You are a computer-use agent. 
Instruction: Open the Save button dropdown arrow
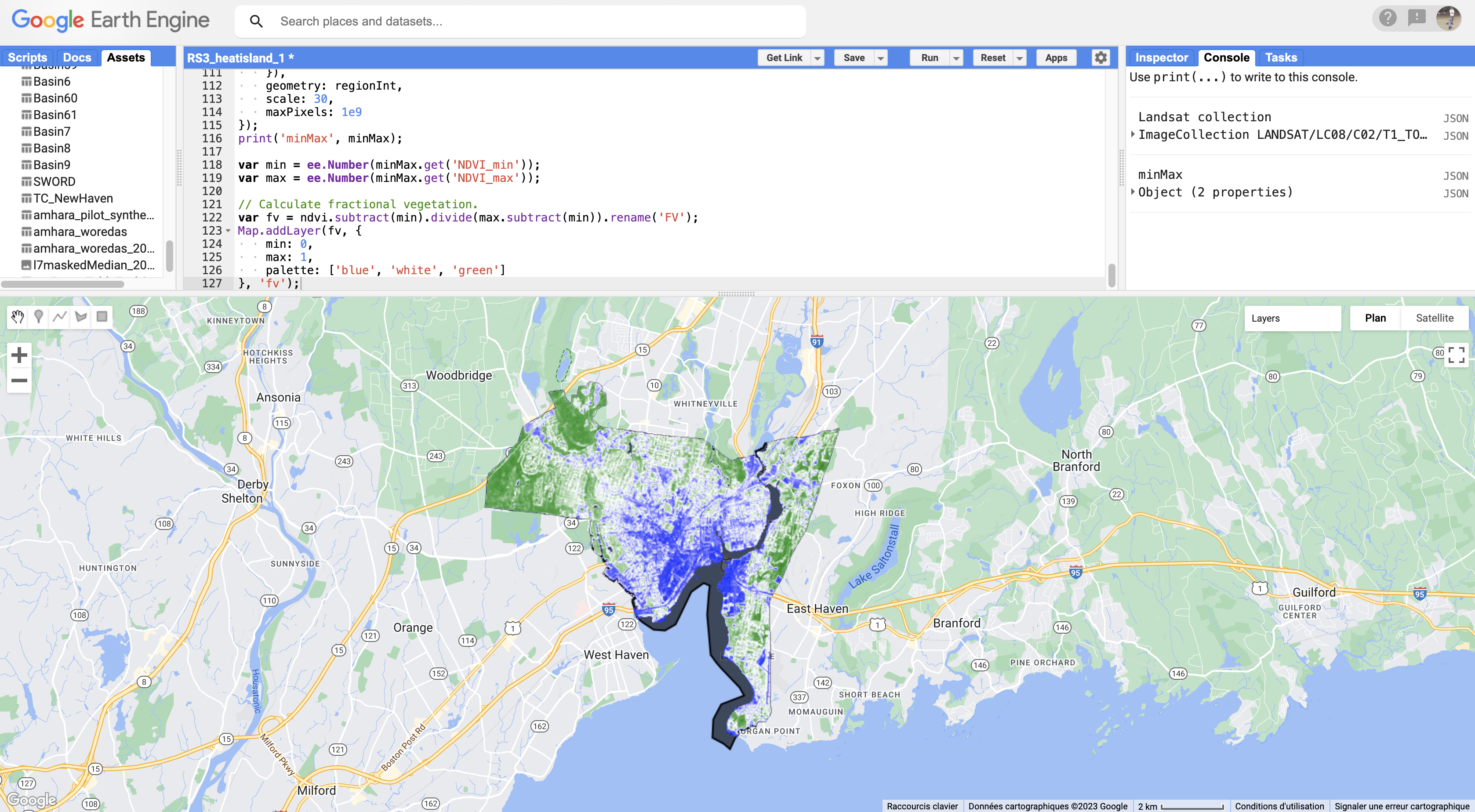click(881, 58)
